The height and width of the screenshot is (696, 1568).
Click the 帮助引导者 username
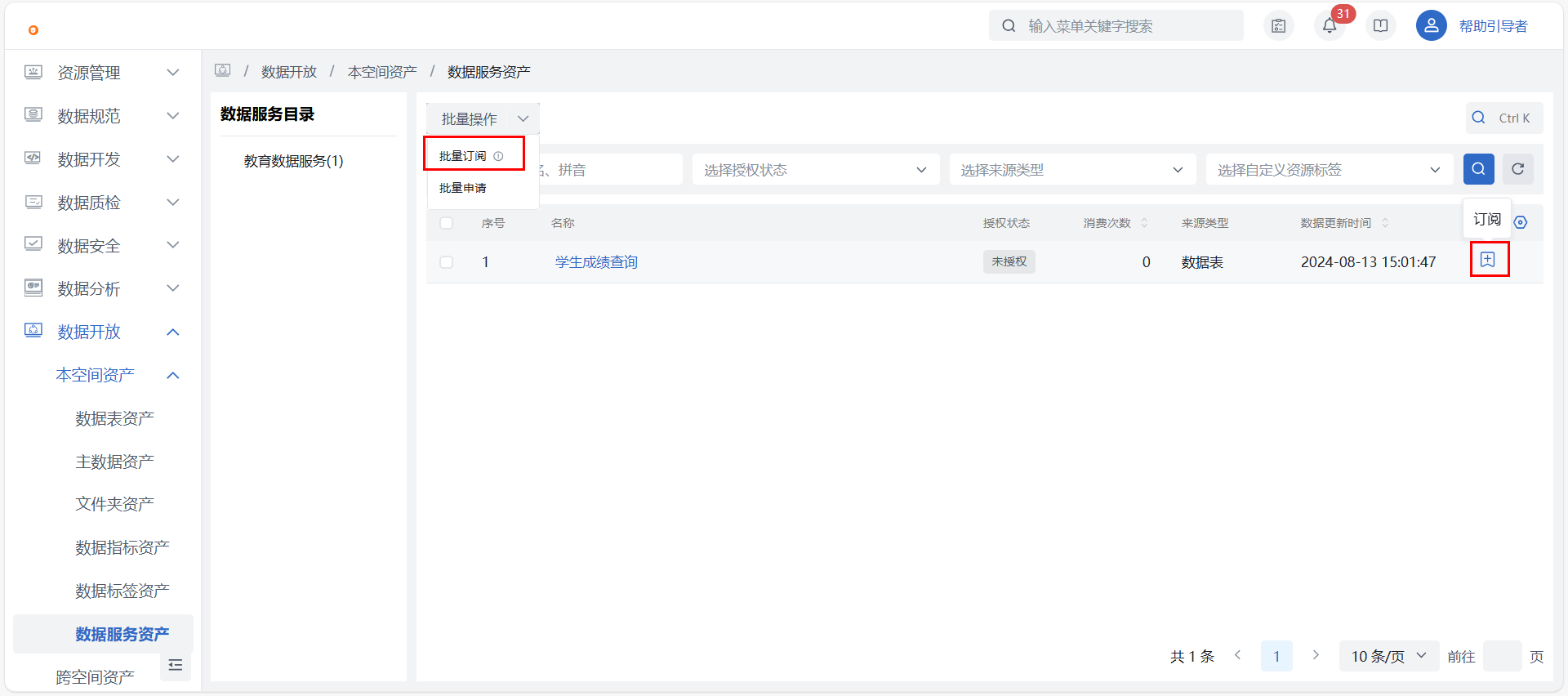pyautogui.click(x=1493, y=26)
